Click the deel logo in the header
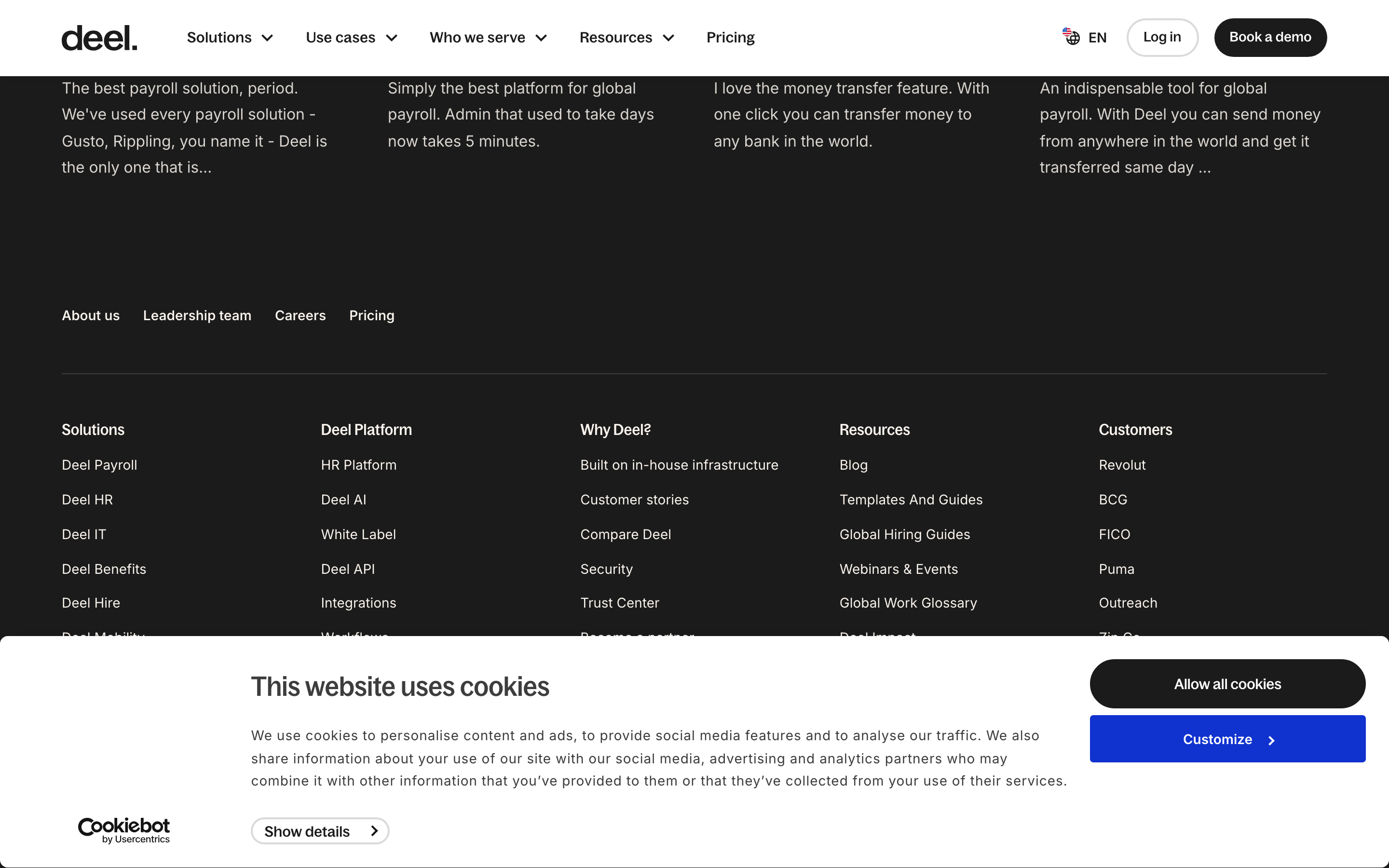1389x868 pixels. (99, 38)
